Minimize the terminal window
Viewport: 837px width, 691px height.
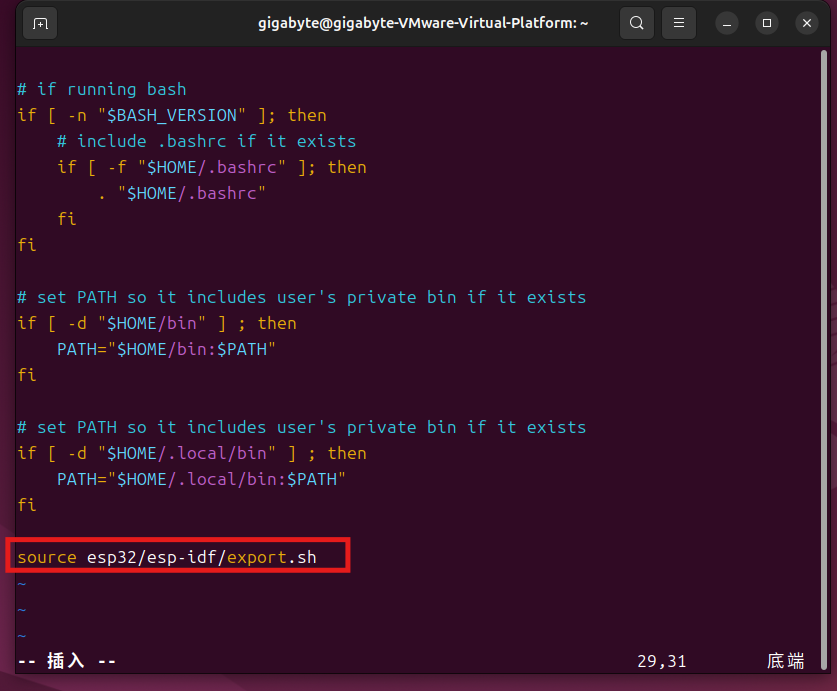(x=727, y=22)
